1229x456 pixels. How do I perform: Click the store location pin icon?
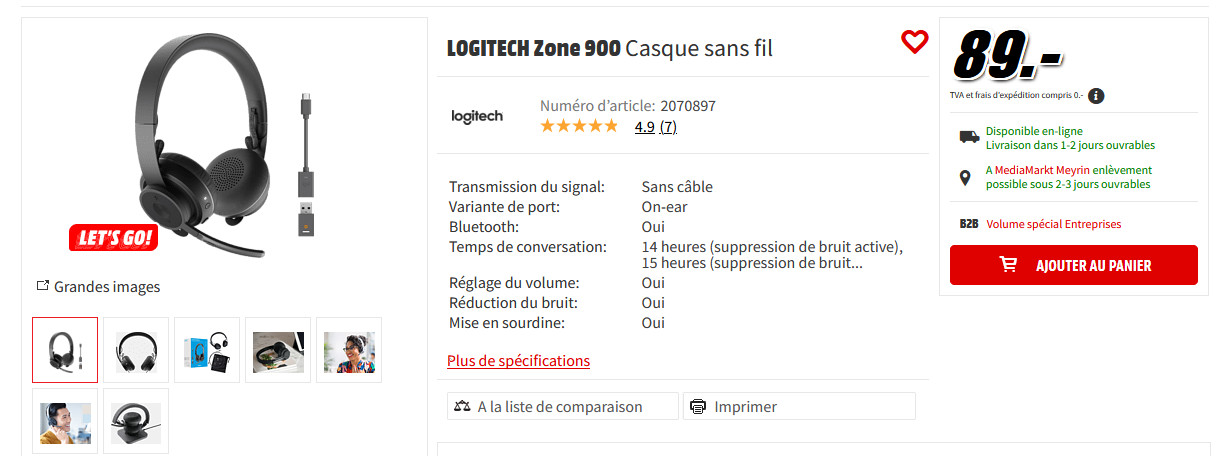click(965, 178)
